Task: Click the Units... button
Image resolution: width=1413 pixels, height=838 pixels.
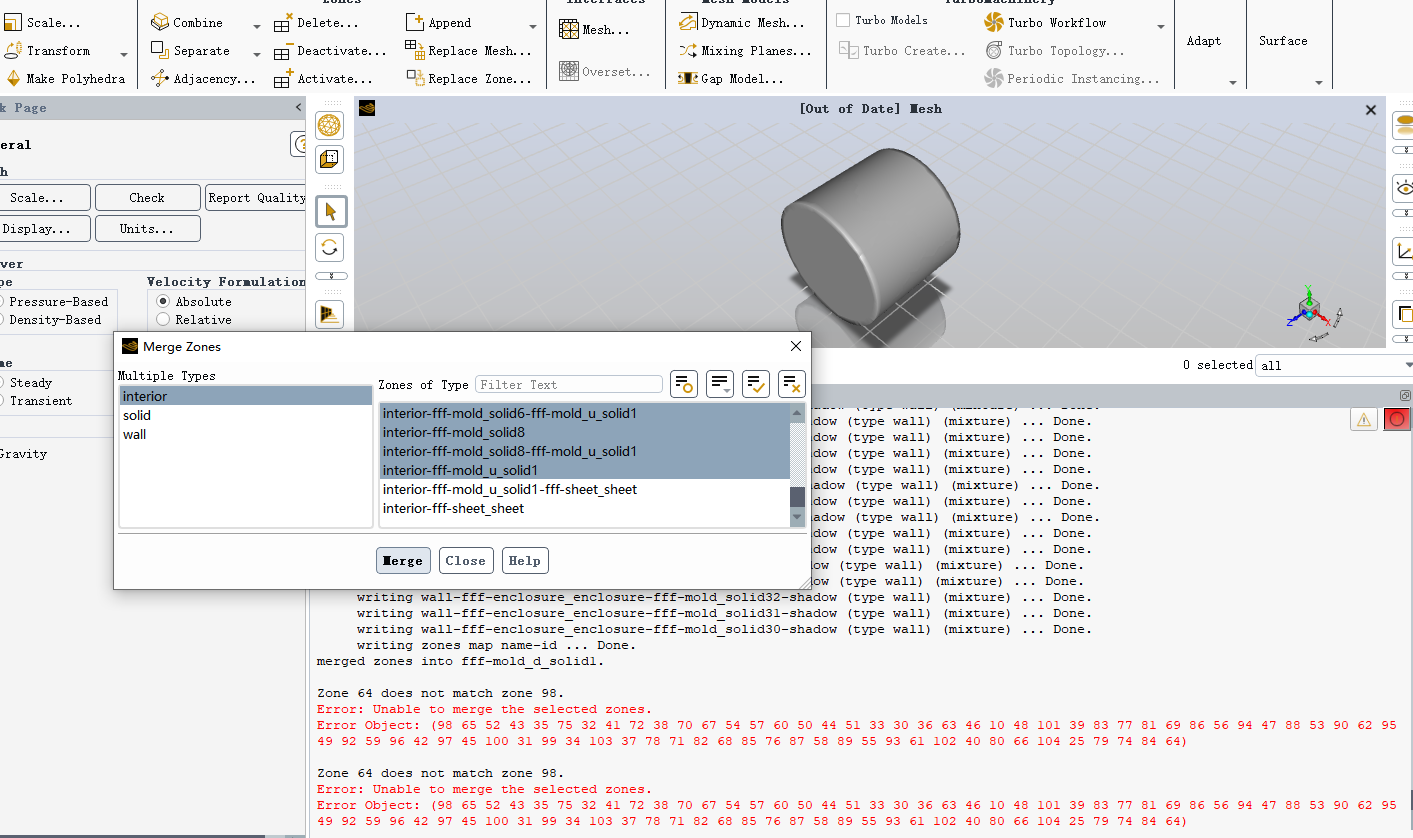Action: coord(147,229)
